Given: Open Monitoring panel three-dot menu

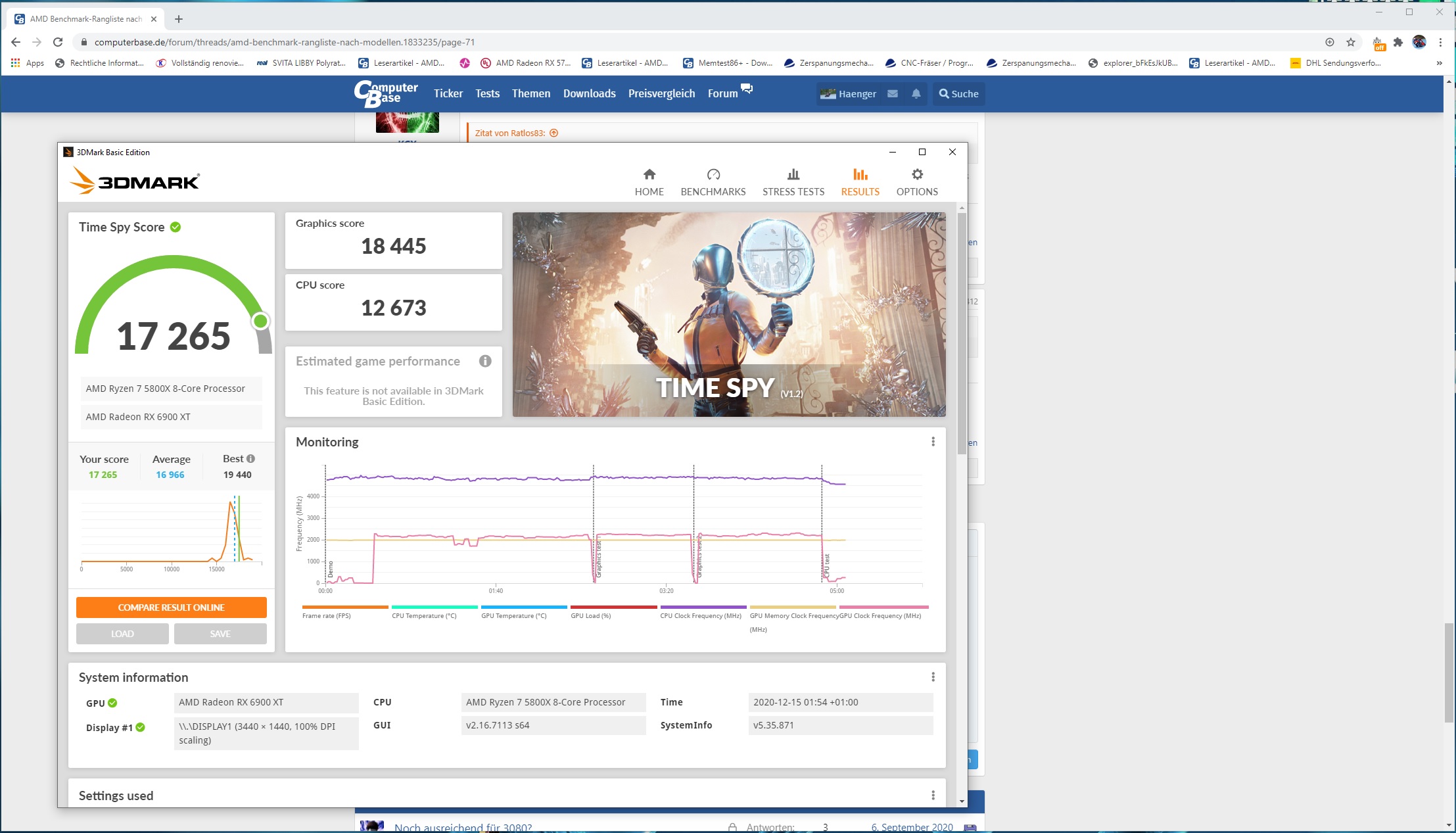Looking at the screenshot, I should (933, 442).
